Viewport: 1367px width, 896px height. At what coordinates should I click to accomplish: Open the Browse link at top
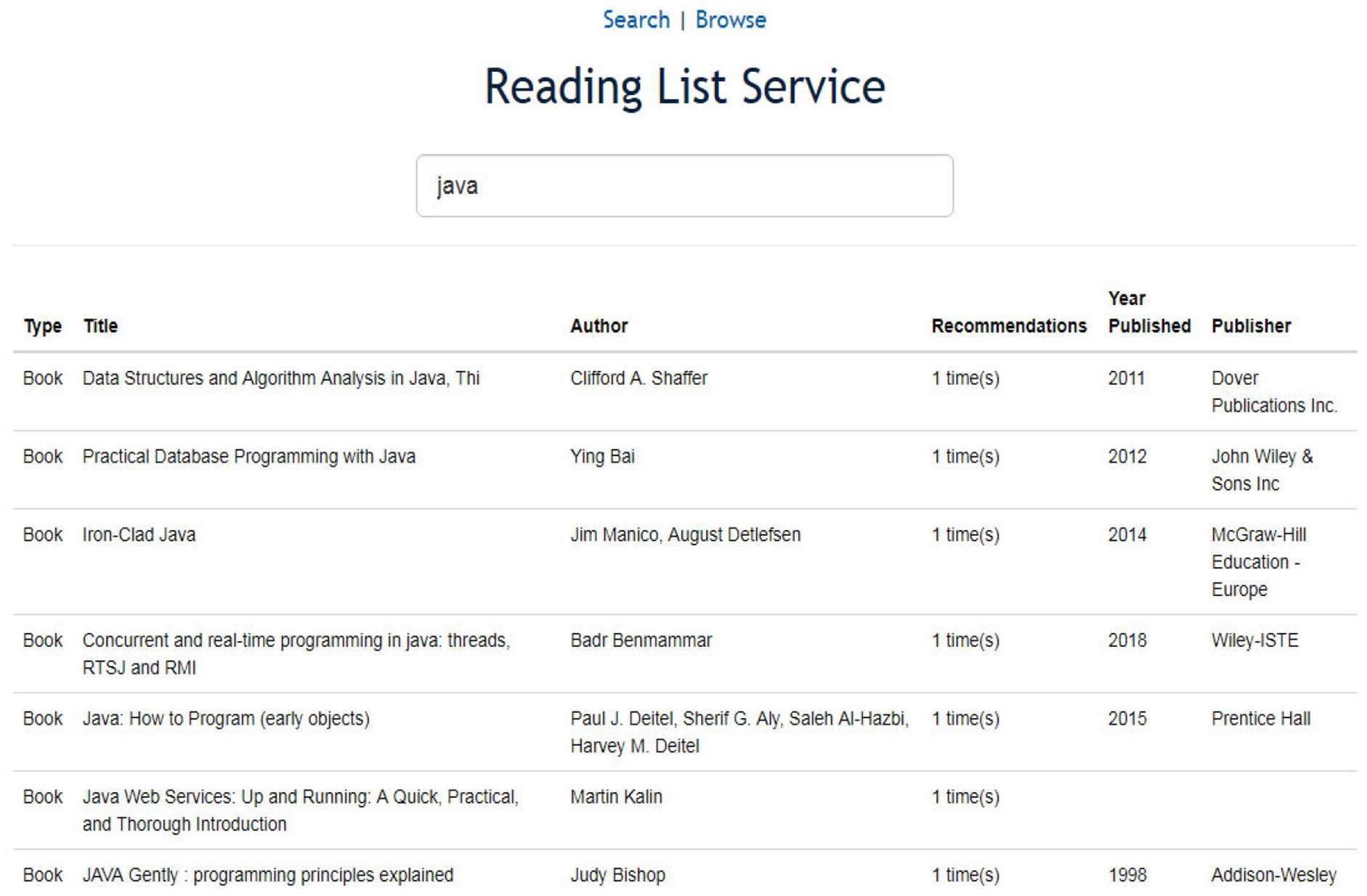(730, 20)
